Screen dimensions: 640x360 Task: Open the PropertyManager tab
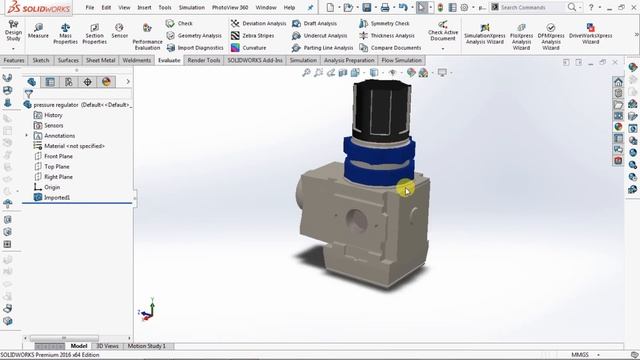(50, 82)
